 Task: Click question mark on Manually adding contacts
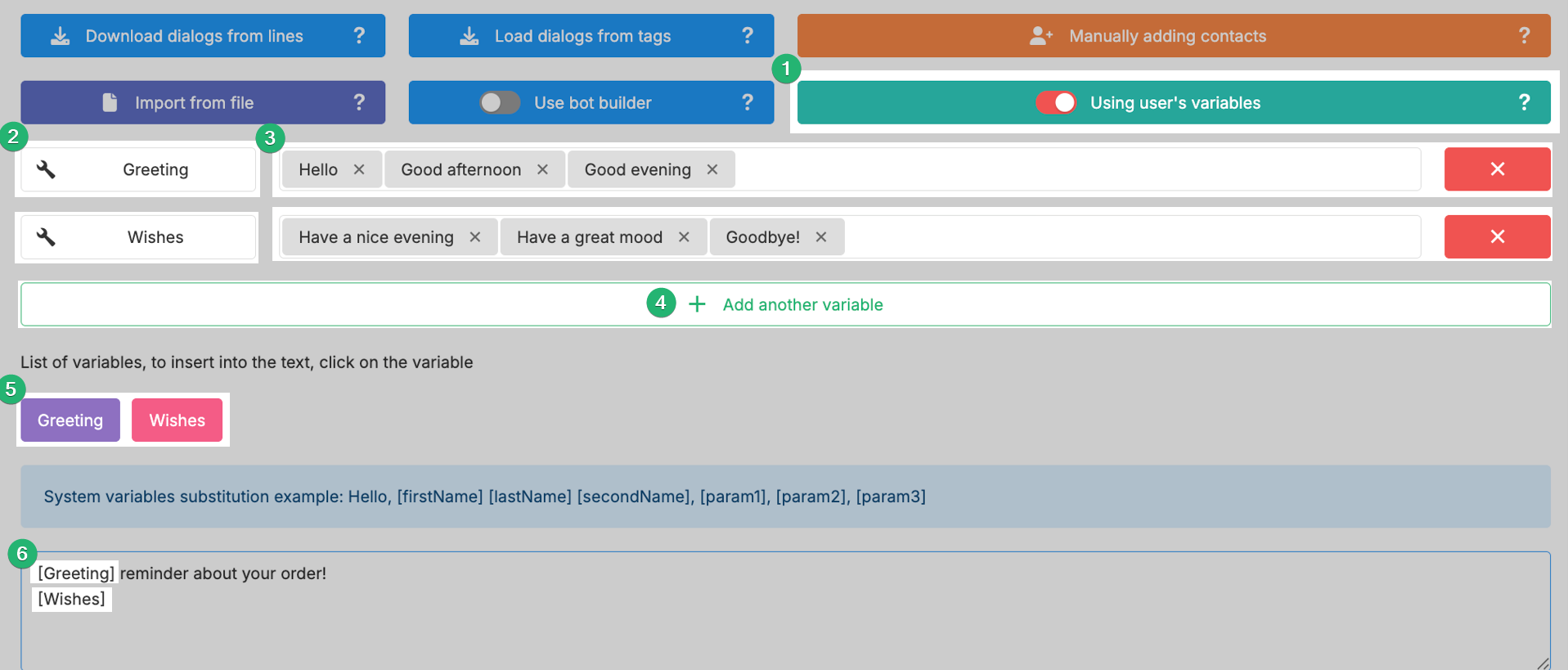click(x=1523, y=35)
